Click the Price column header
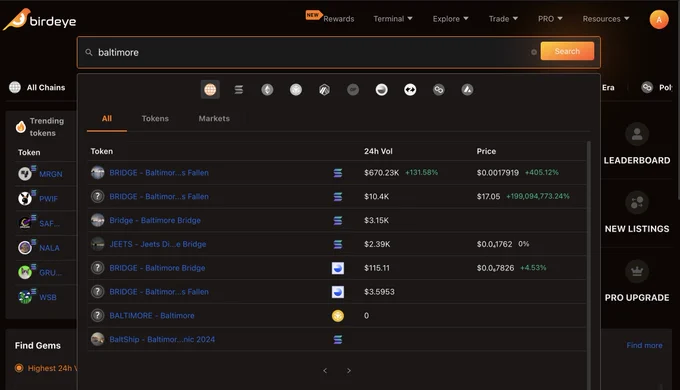 coord(486,151)
